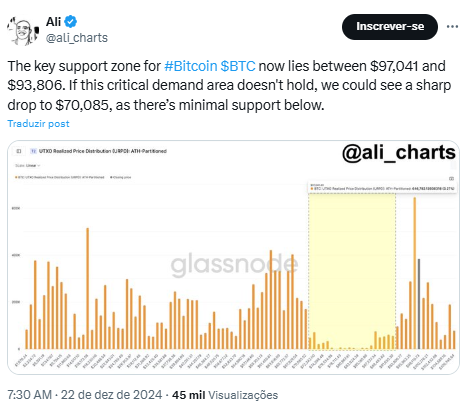
Task: Click the post timestamp 7:30 AM date
Action: coord(84,395)
